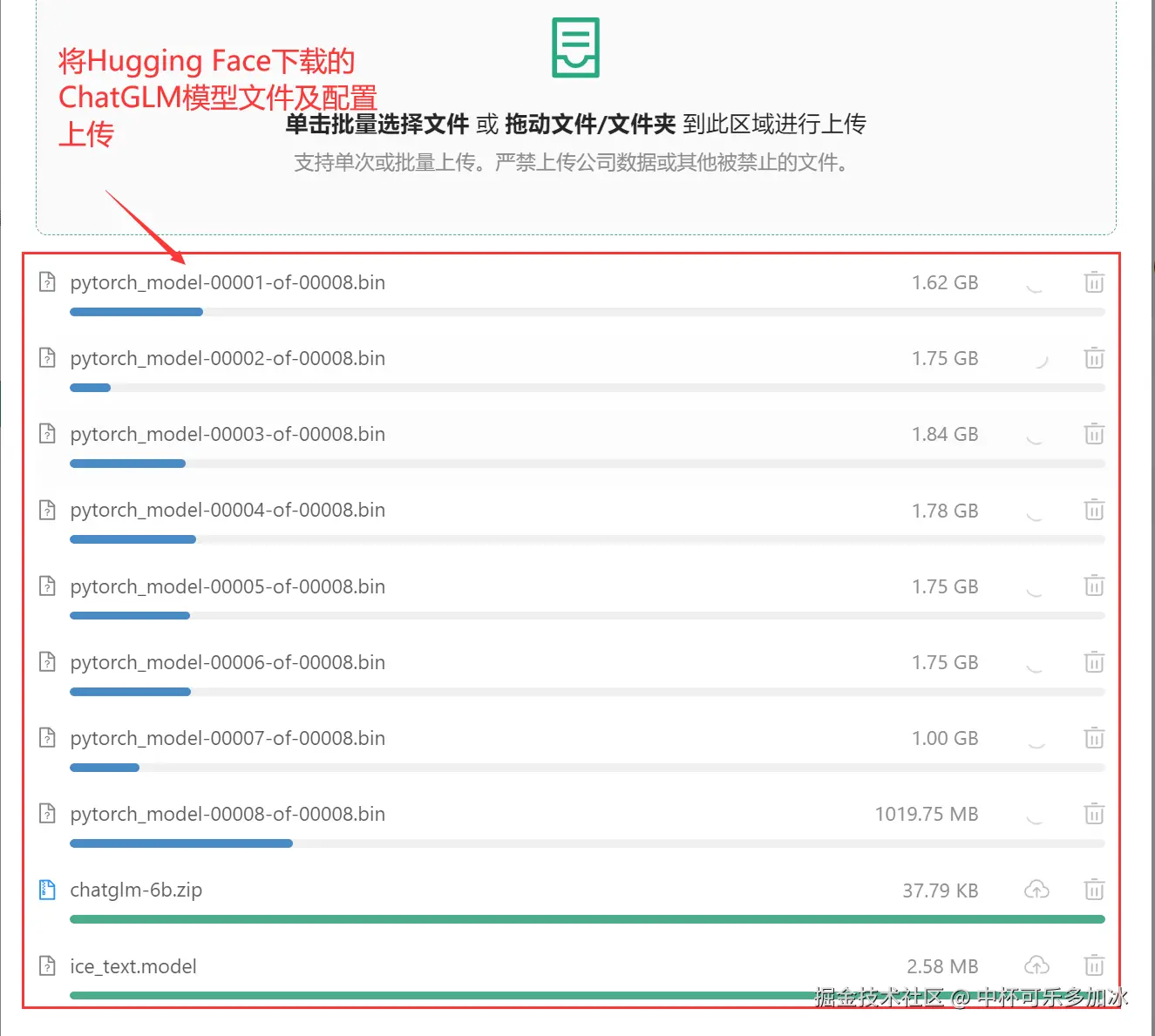
Task: Click the 1.62 GB file size
Action: pos(945,282)
